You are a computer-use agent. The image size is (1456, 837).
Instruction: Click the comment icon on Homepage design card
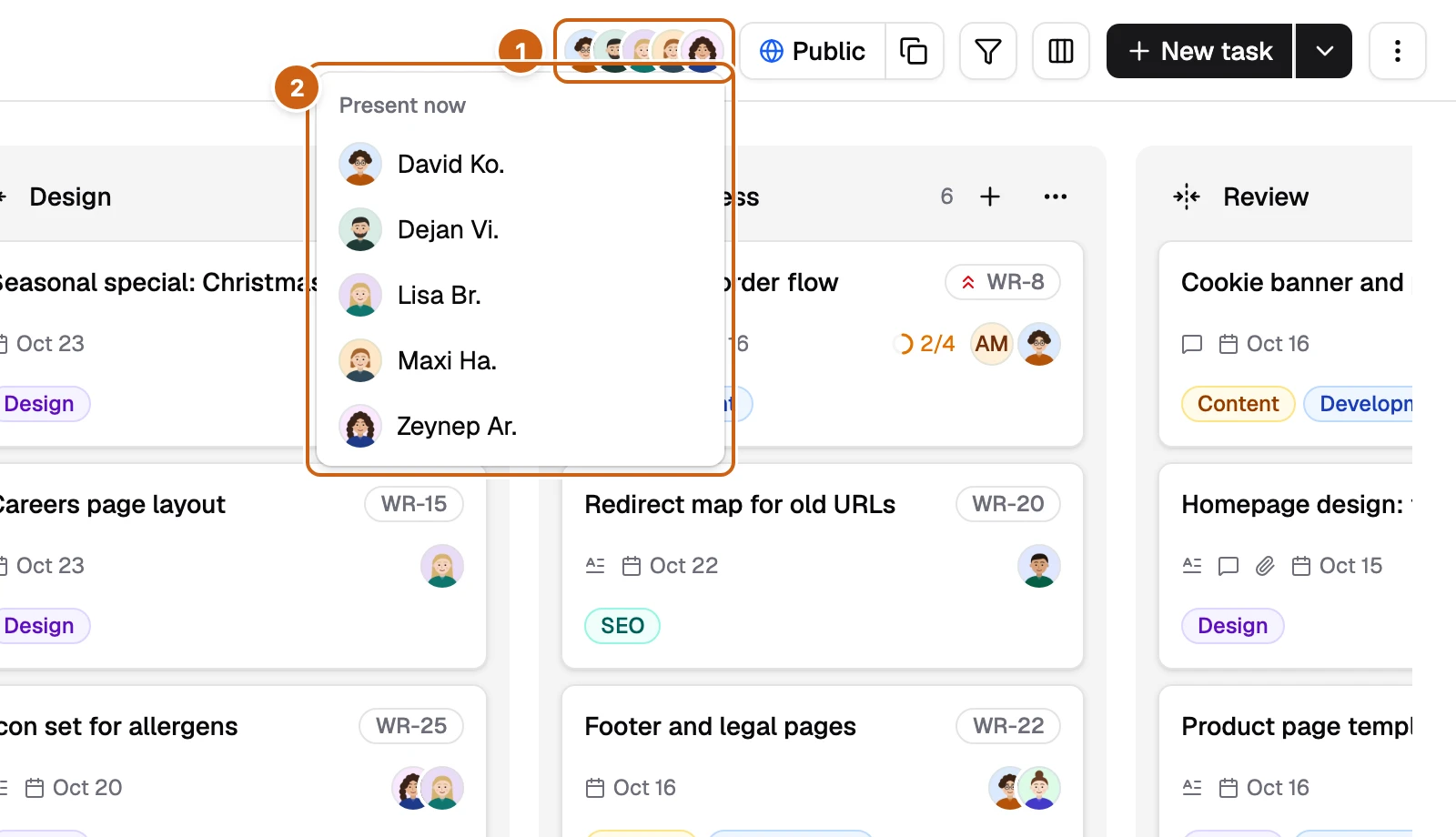[1228, 566]
